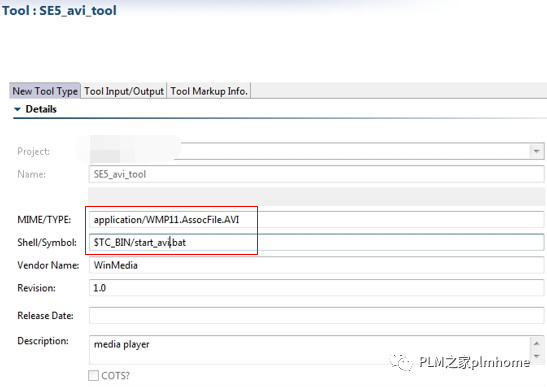
Task: Click the Description scrollbar down arrow
Action: [537, 357]
